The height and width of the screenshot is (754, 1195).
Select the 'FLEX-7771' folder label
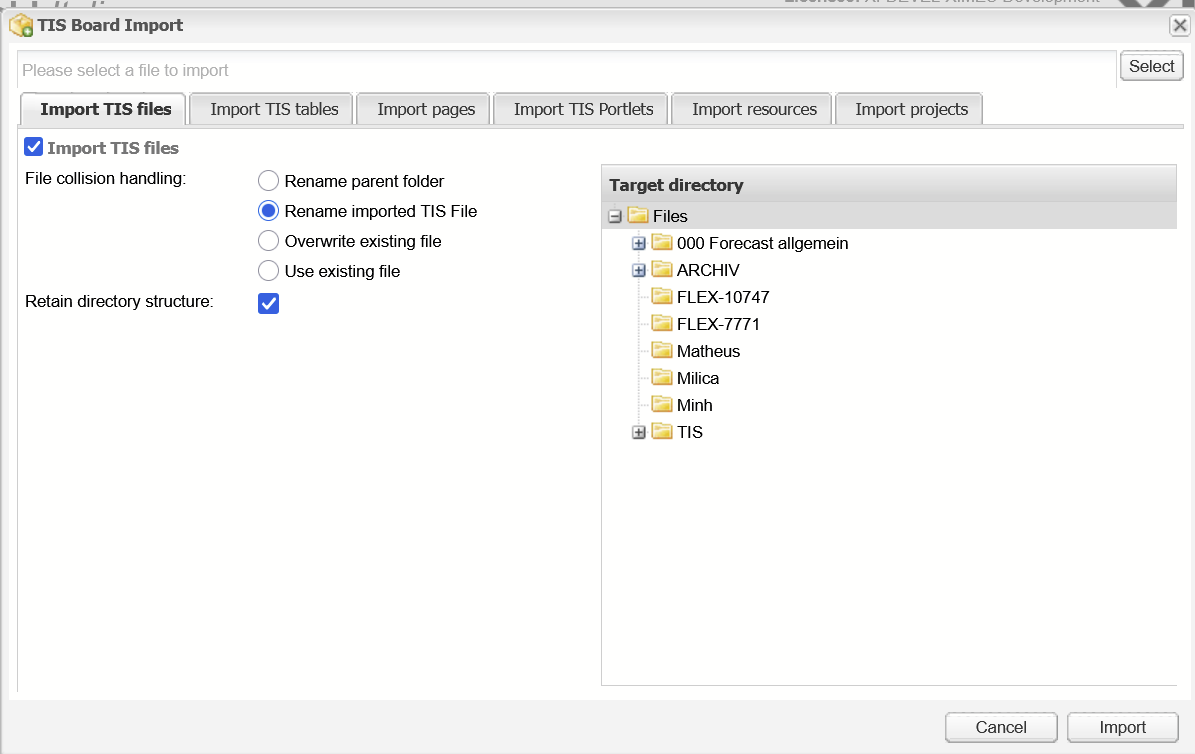point(718,324)
